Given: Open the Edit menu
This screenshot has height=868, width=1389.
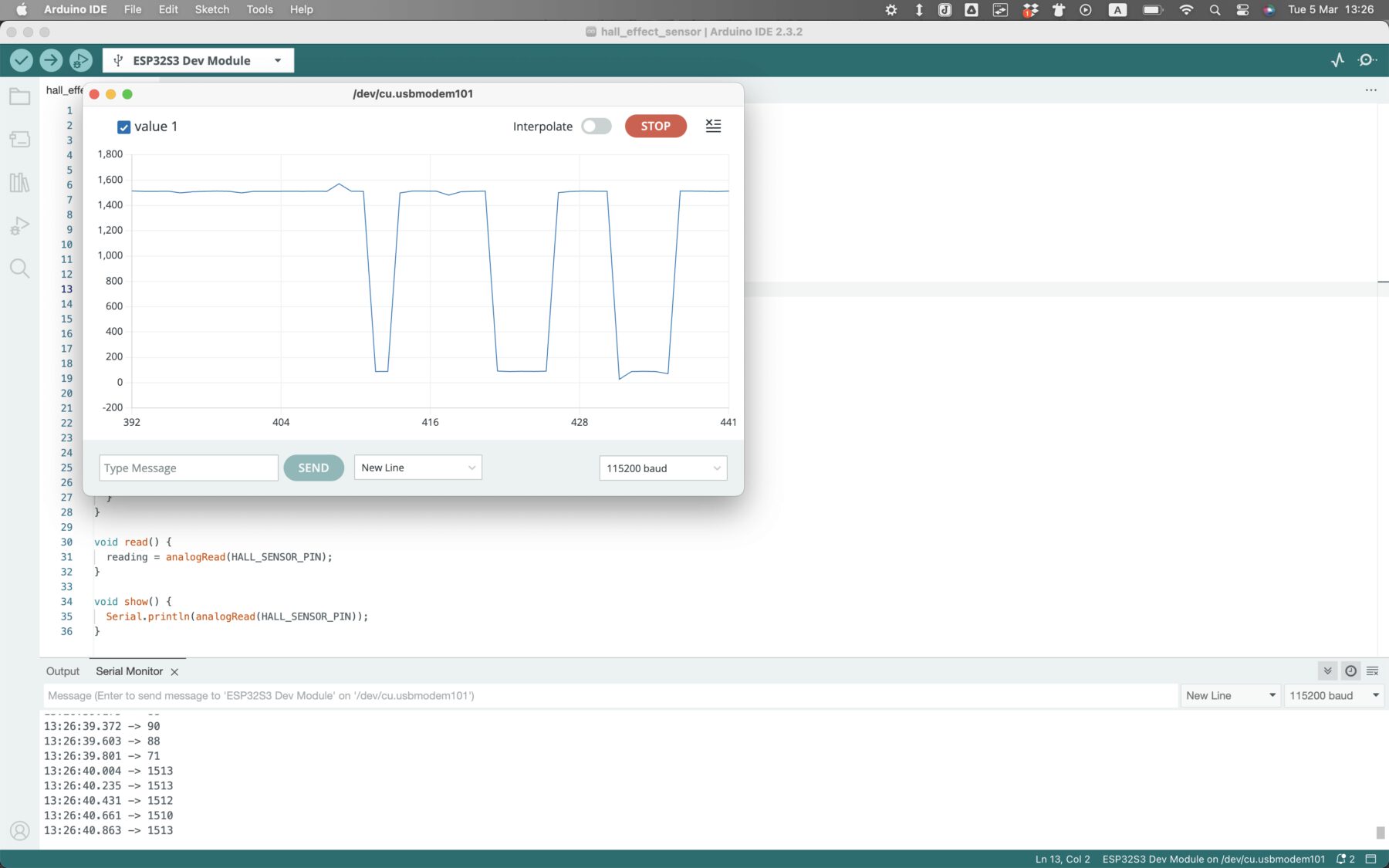Looking at the screenshot, I should [x=168, y=9].
